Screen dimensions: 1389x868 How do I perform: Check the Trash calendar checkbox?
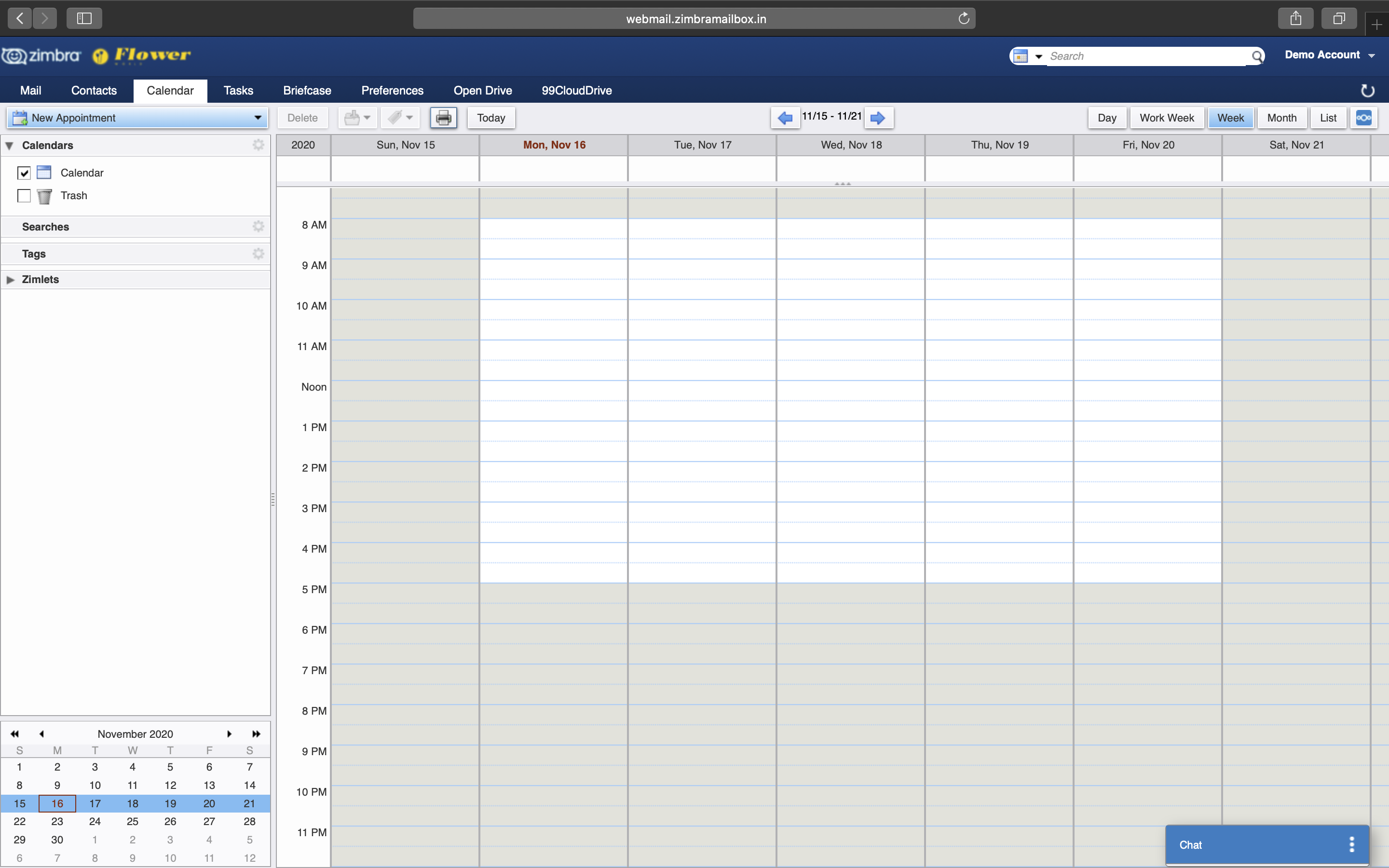click(x=24, y=196)
